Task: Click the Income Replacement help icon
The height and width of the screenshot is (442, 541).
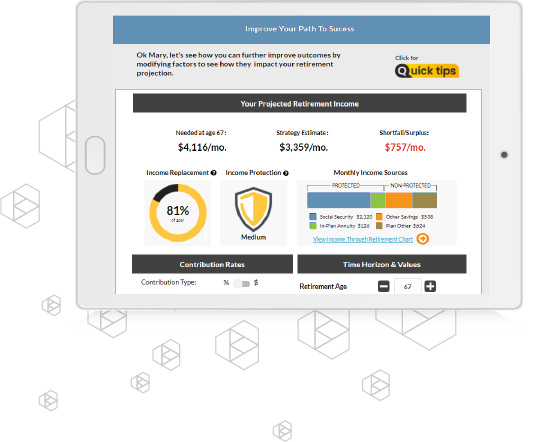Action: (x=214, y=173)
